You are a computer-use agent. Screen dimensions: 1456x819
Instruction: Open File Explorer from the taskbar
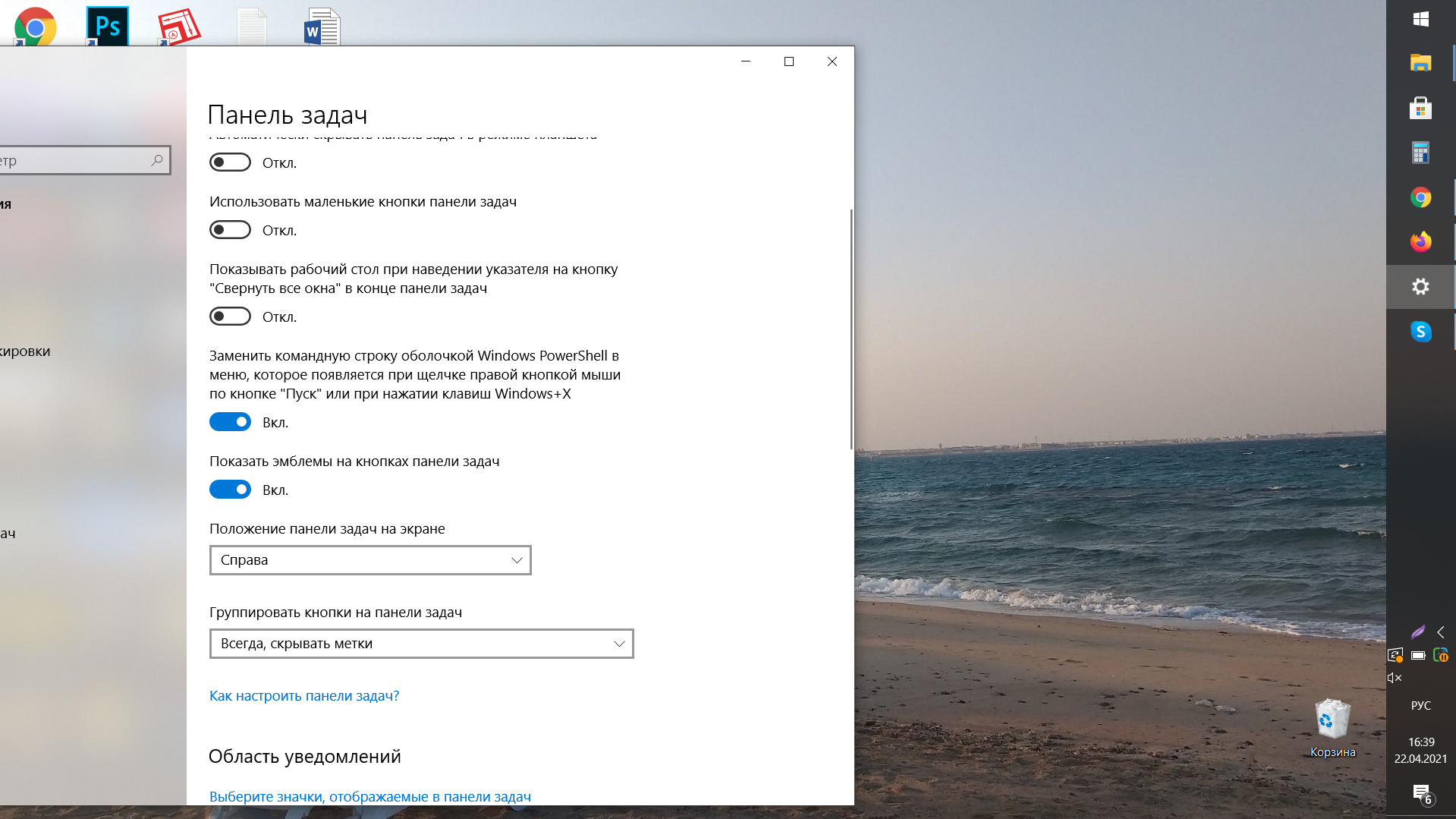[1421, 63]
